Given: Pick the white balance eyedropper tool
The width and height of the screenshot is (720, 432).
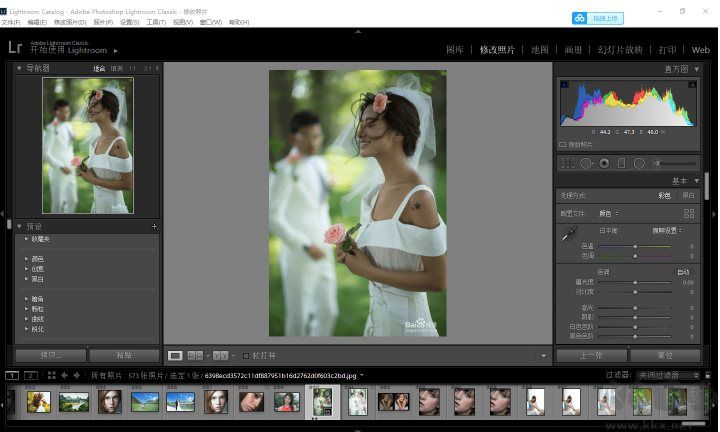Looking at the screenshot, I should coord(568,234).
